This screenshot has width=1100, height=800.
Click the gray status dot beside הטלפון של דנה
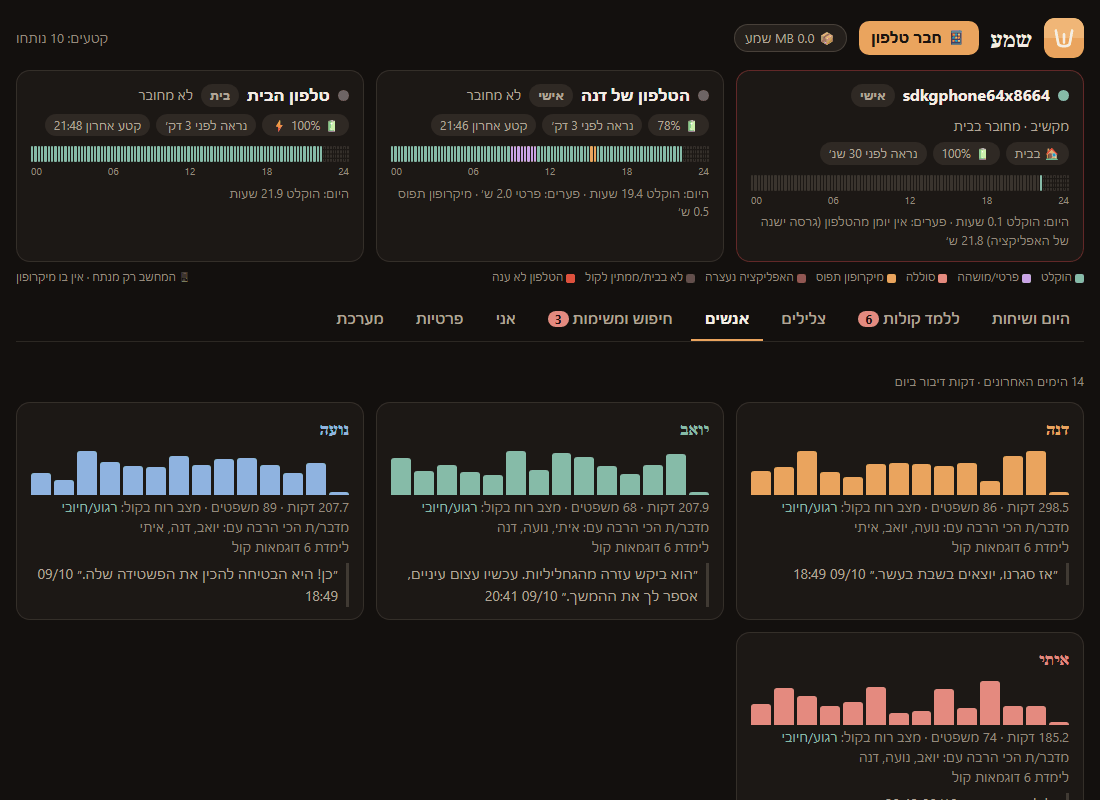click(x=704, y=95)
